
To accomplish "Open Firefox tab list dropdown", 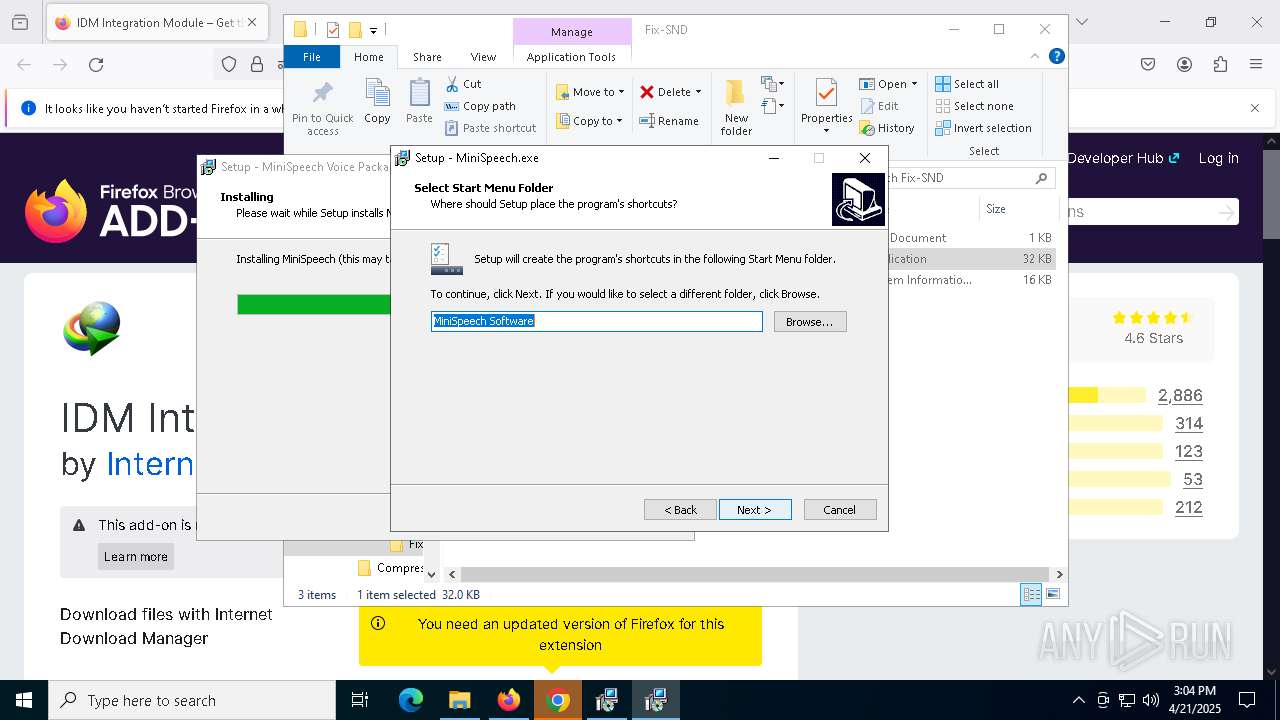I will click(x=1081, y=22).
